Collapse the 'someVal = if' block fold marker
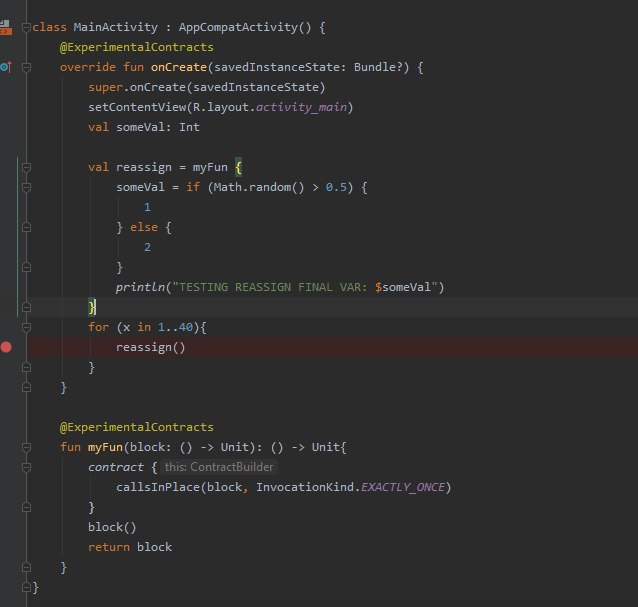Image resolution: width=638 pixels, height=607 pixels. (x=26, y=187)
